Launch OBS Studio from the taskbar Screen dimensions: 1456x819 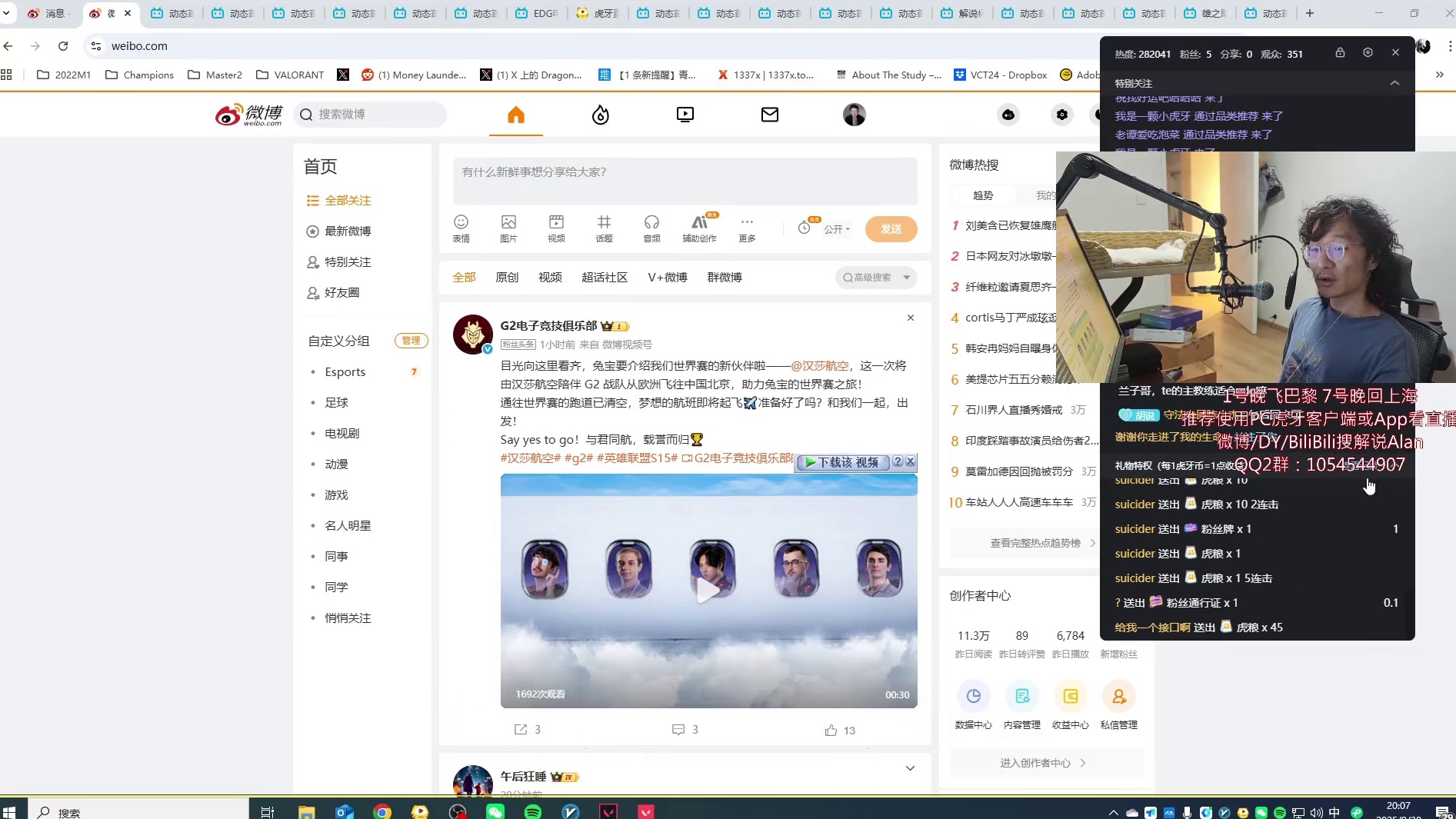pos(458,812)
